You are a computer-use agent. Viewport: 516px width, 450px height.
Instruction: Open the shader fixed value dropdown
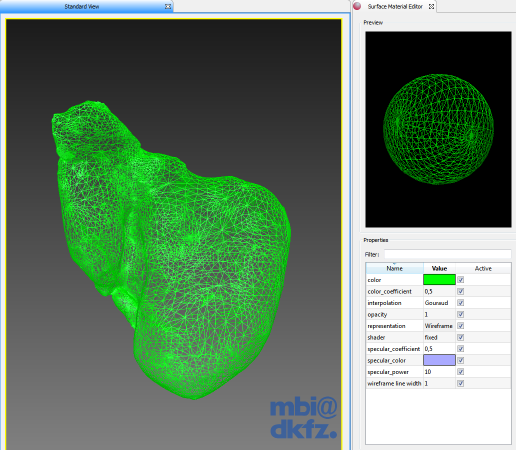(439, 337)
